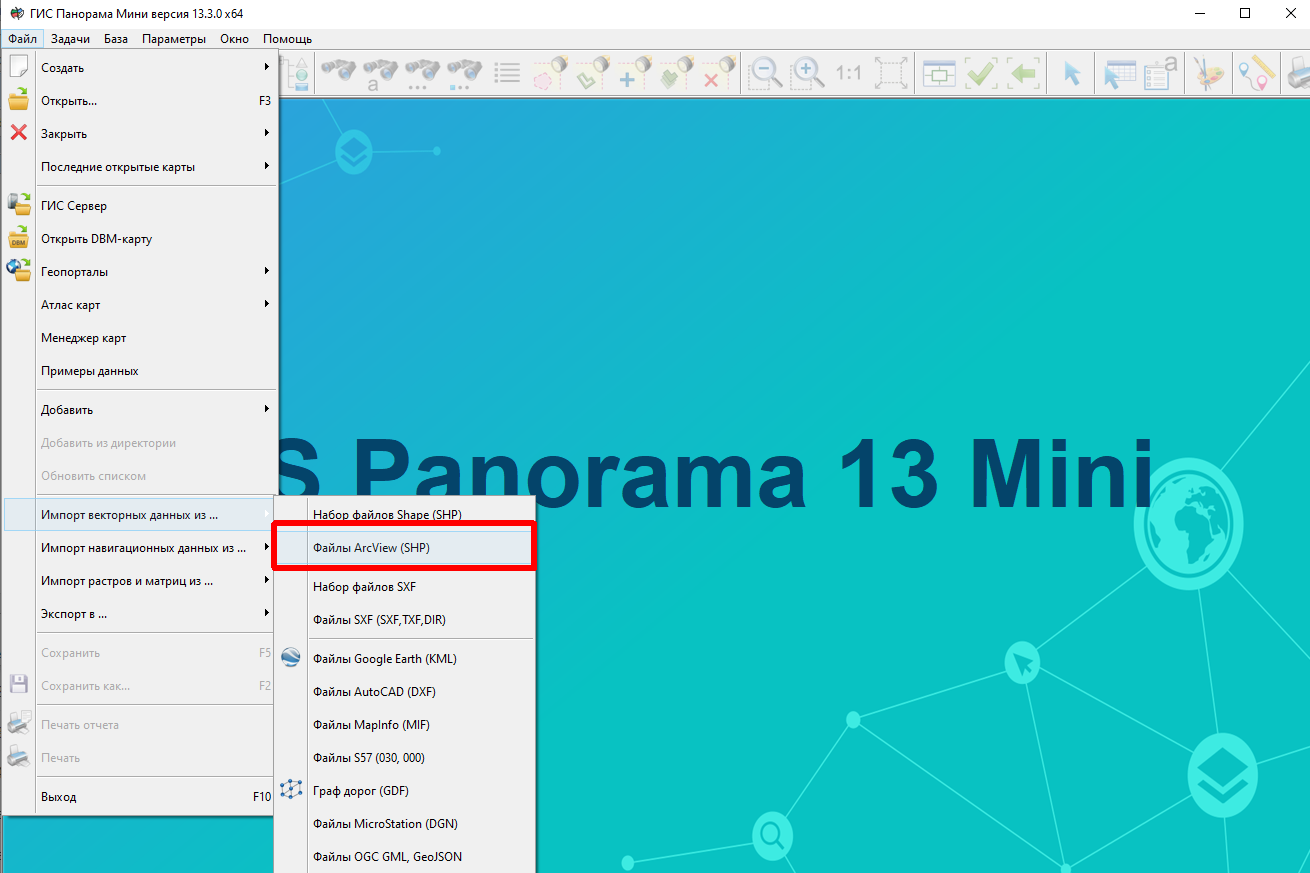Viewport: 1310px width, 873px height.
Task: Choose Файлы MapInfo (MIF)
Action: pos(404,725)
